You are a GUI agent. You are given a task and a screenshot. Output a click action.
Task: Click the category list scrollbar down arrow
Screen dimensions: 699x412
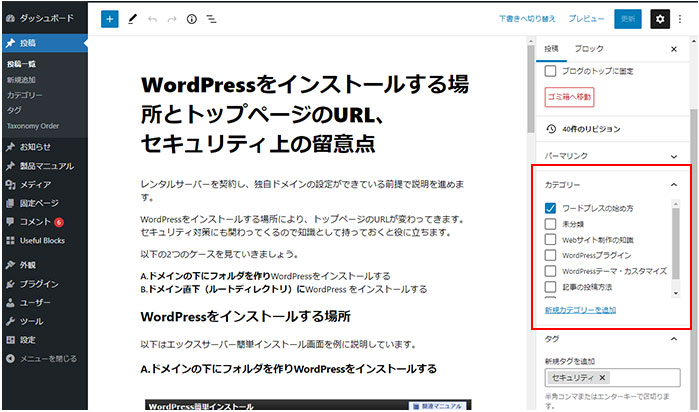[x=676, y=293]
